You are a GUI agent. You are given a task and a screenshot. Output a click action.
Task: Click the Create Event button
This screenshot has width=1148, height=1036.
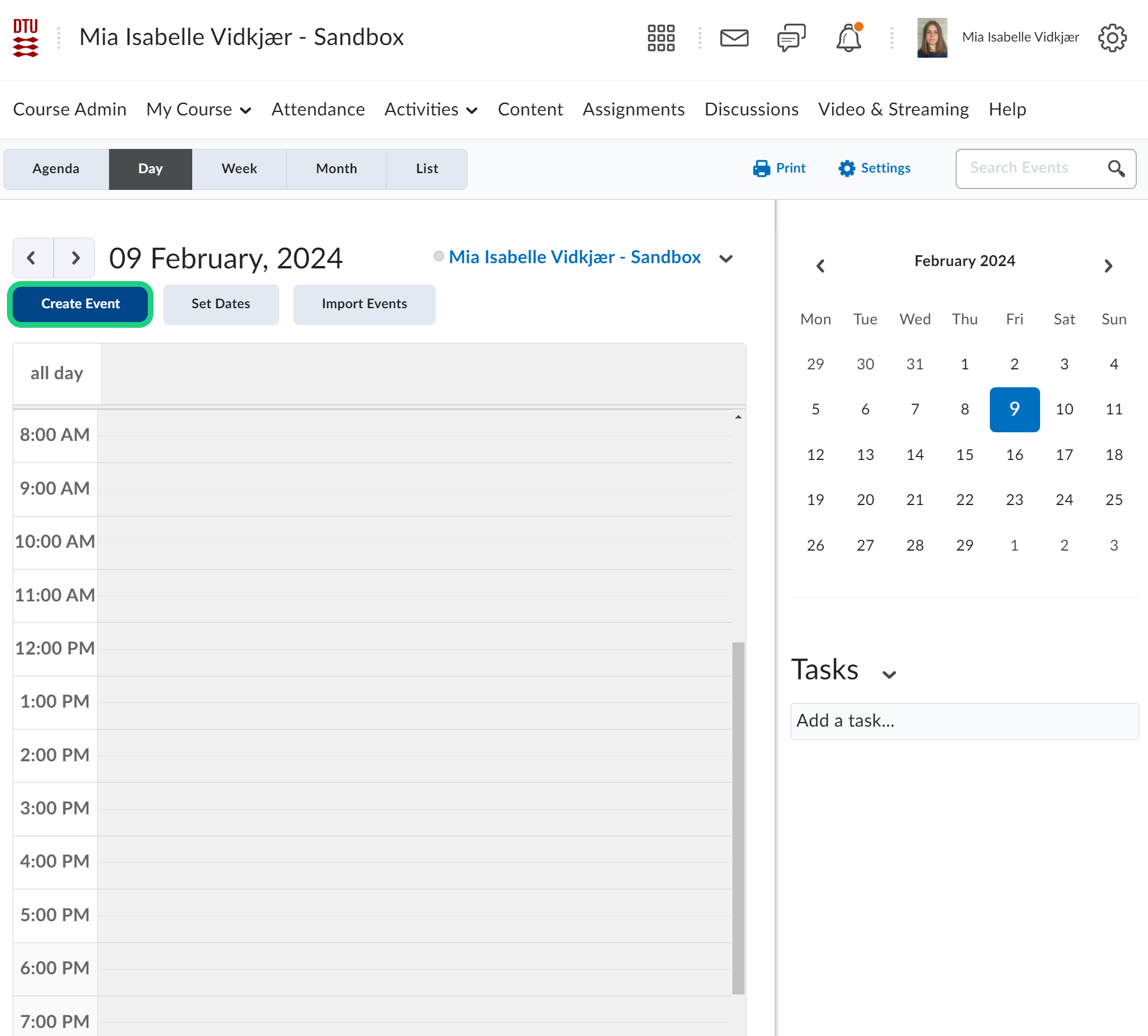[x=80, y=304]
